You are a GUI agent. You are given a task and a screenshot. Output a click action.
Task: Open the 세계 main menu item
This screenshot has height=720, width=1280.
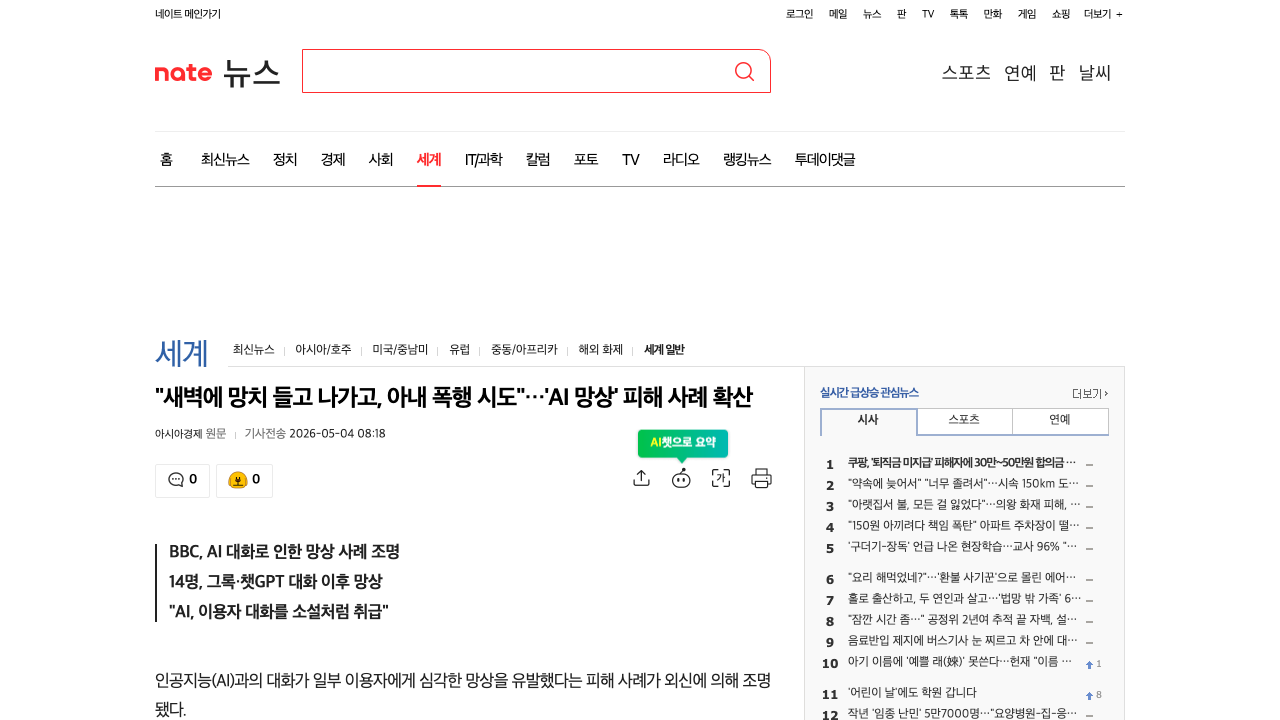coord(429,159)
